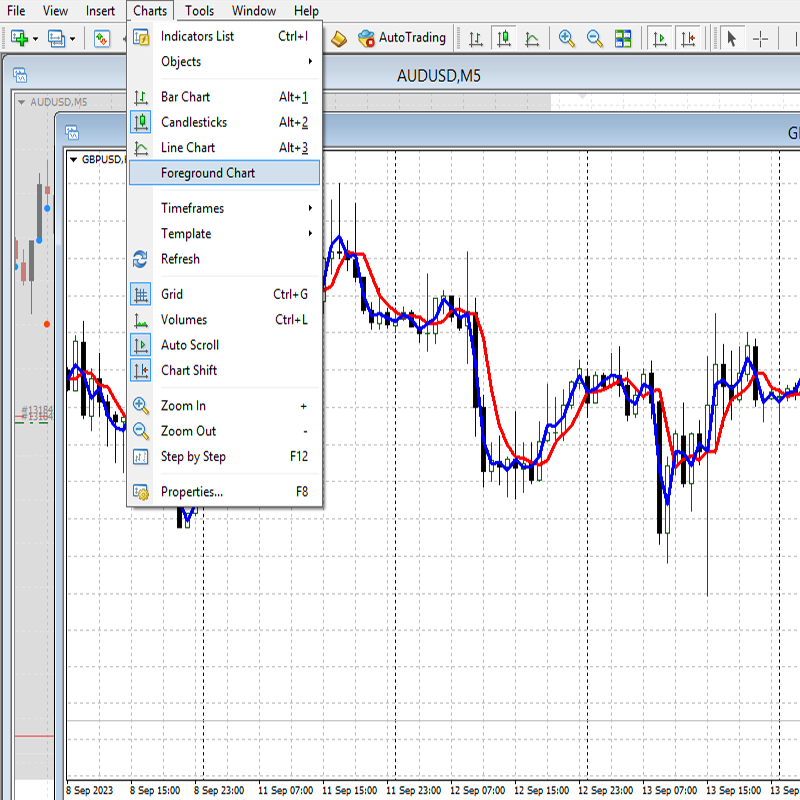Click the AutoTrading button
Screen dimensions: 800x800
402,38
